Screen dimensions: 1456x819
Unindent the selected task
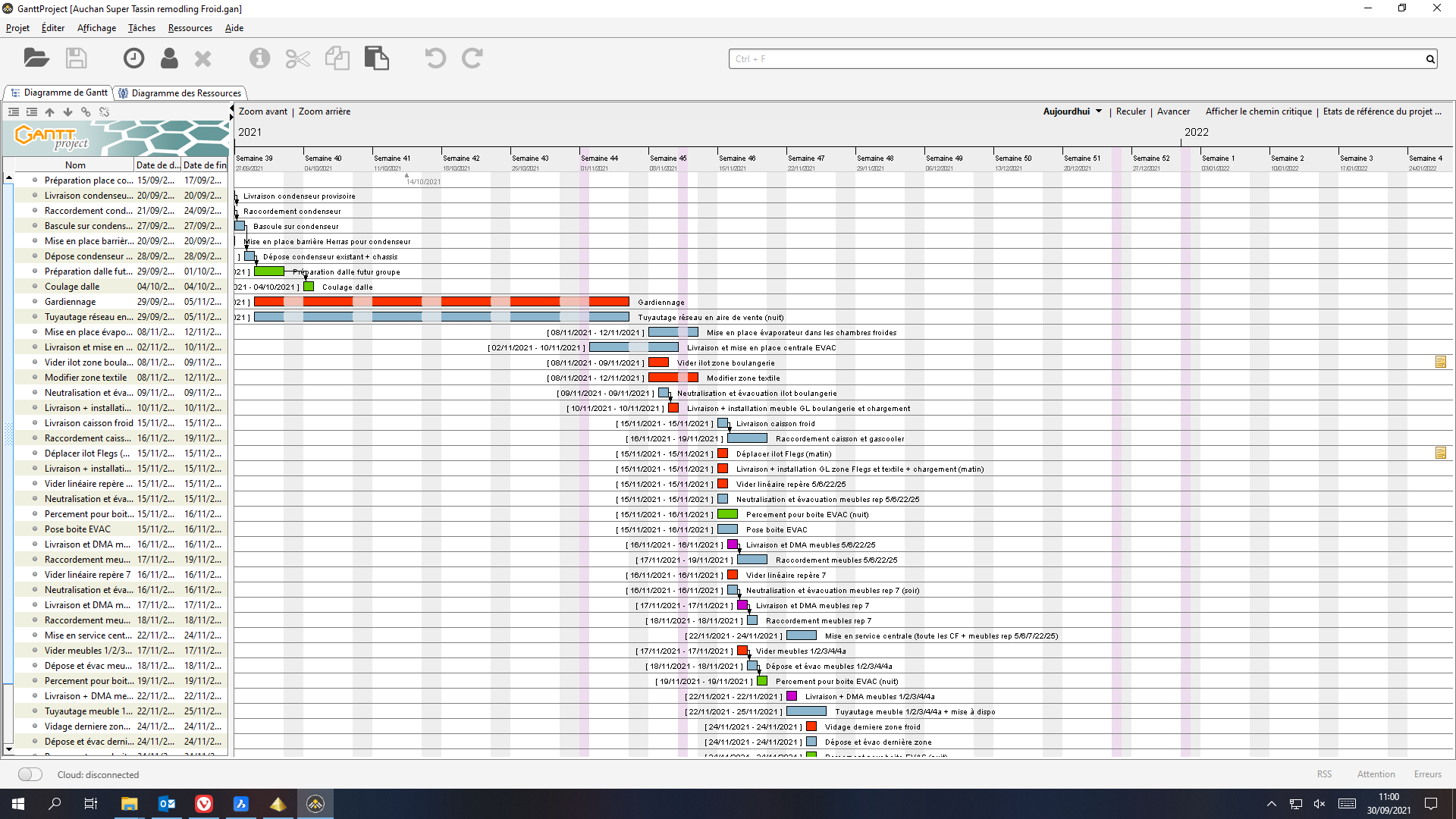[x=14, y=111]
